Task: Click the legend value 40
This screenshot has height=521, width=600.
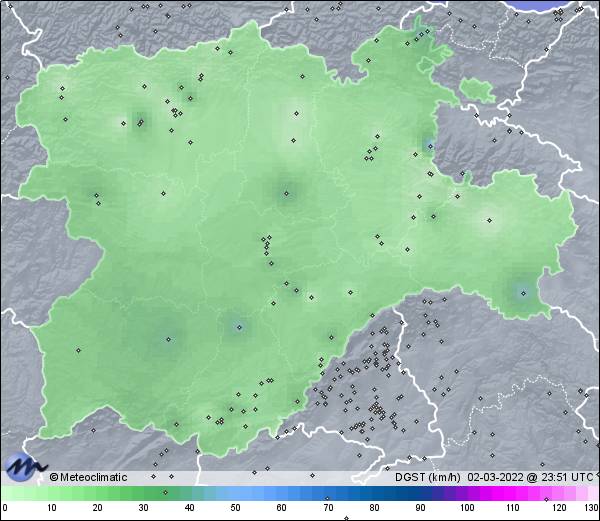Action: click(x=189, y=508)
